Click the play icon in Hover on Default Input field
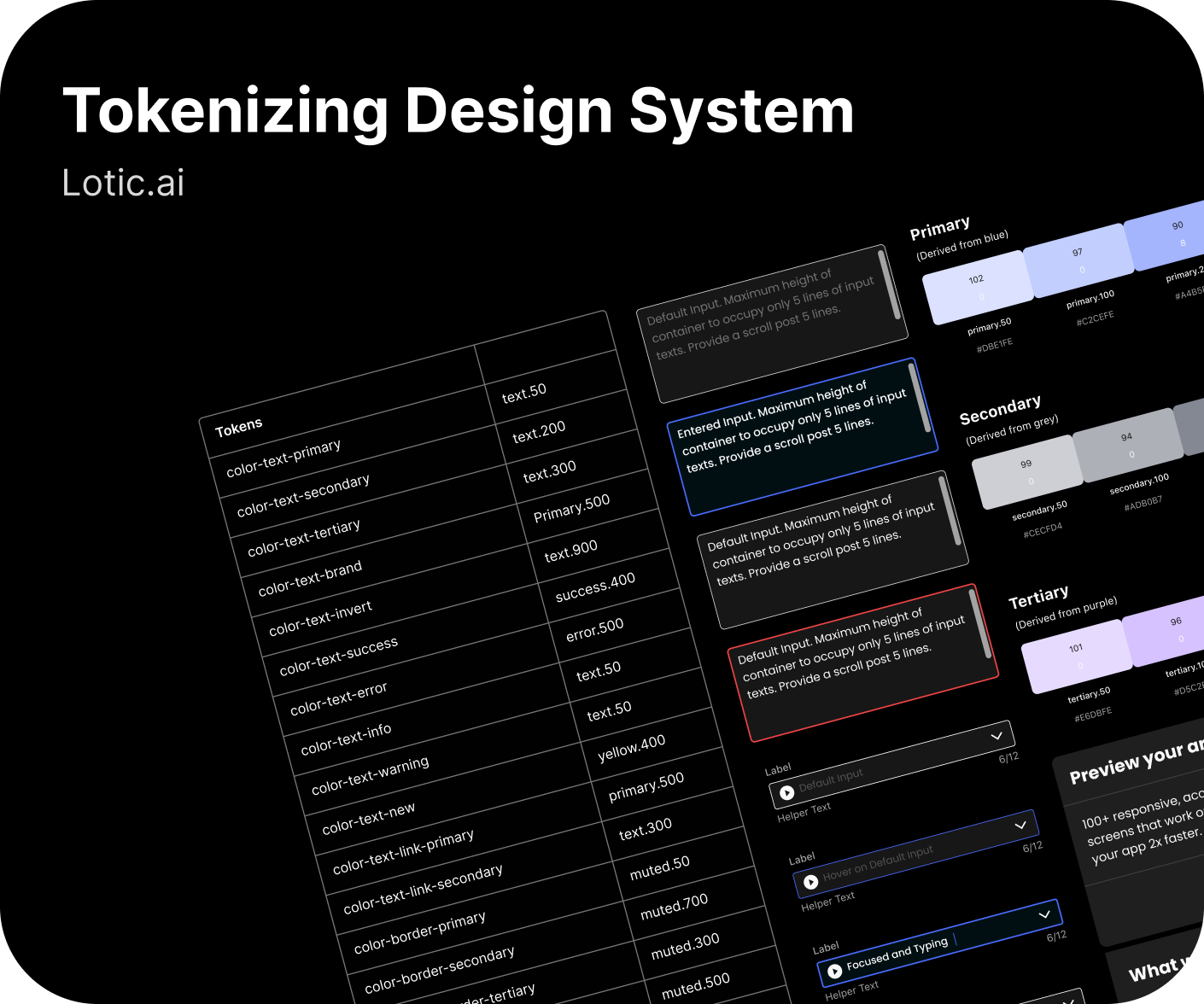 click(x=811, y=882)
